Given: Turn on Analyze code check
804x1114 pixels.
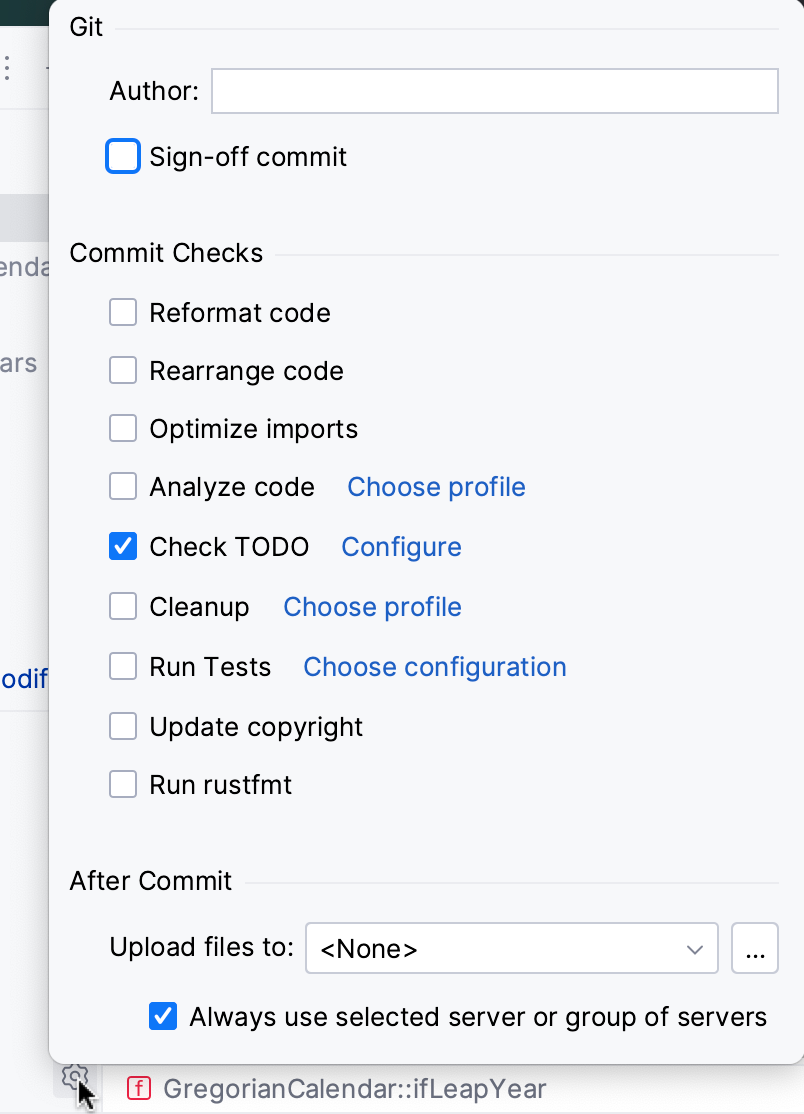Looking at the screenshot, I should 122,486.
